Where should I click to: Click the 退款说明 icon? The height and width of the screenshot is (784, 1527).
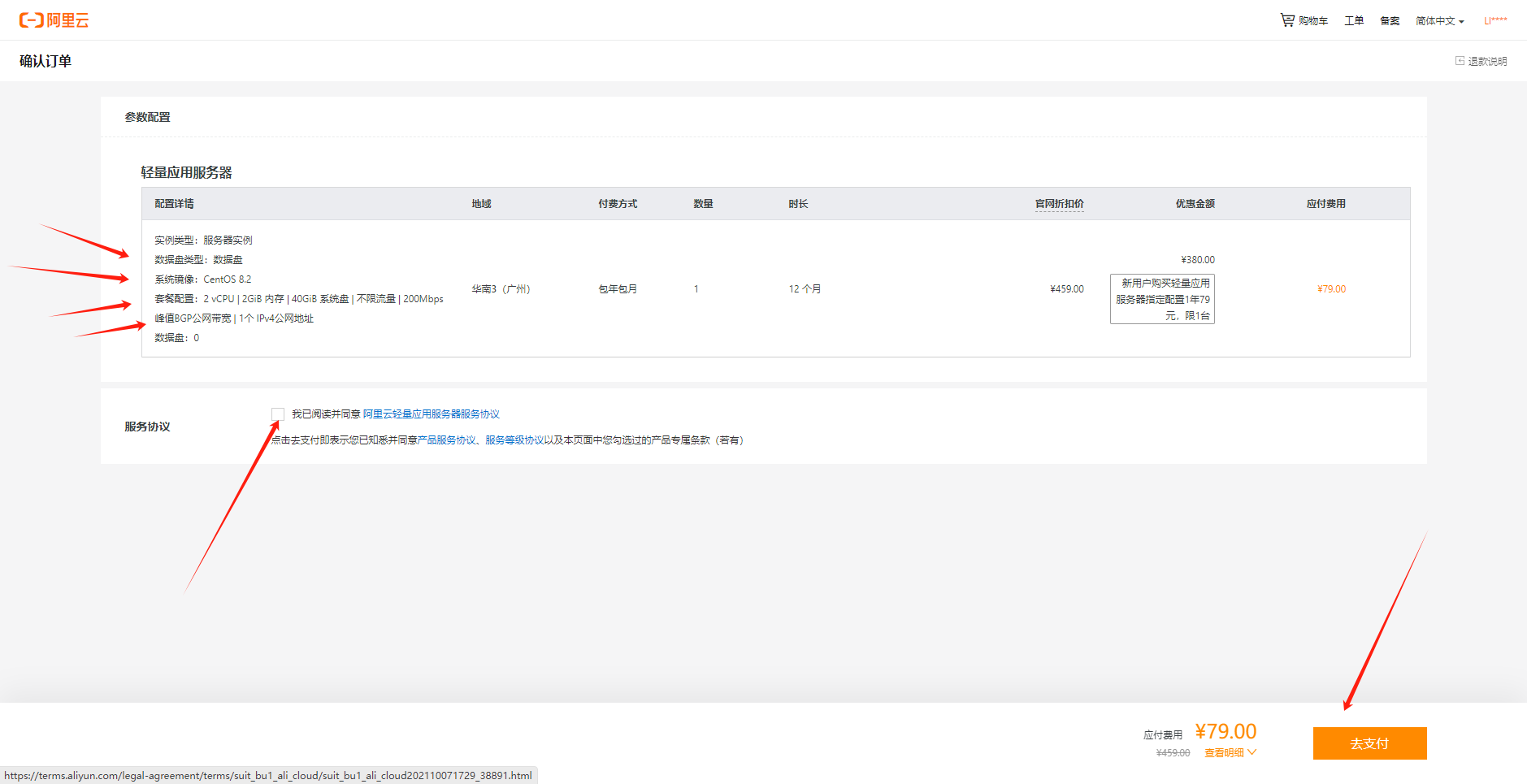tap(1460, 61)
